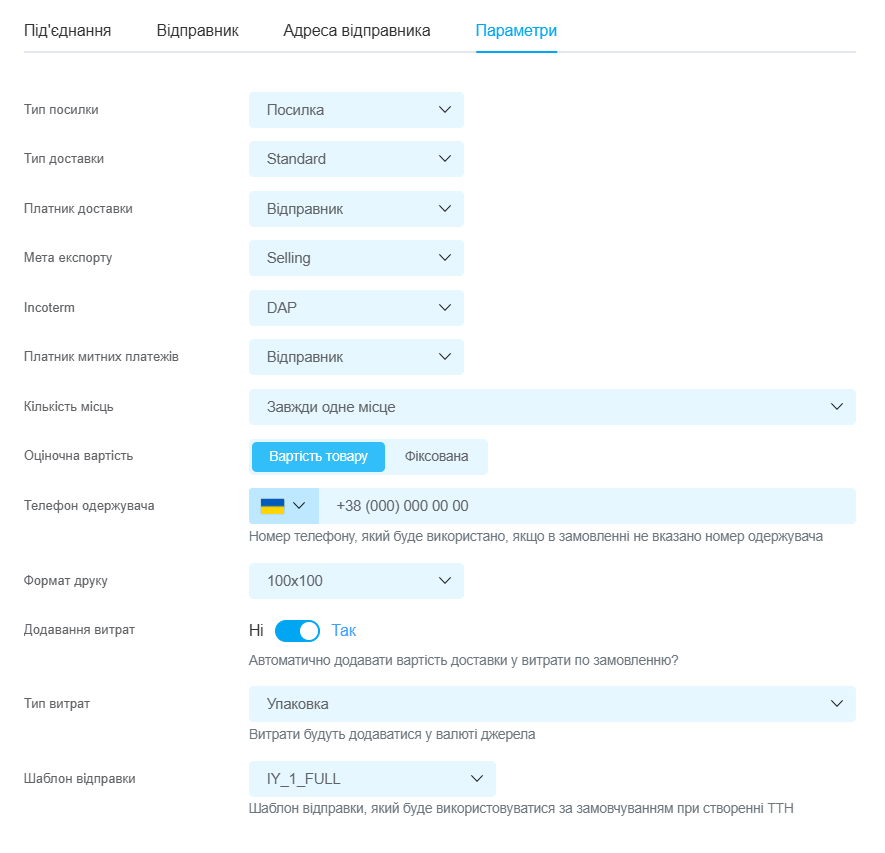This screenshot has height=853, width=885.
Task: Click the Ні label next to the switch
Action: (256, 631)
